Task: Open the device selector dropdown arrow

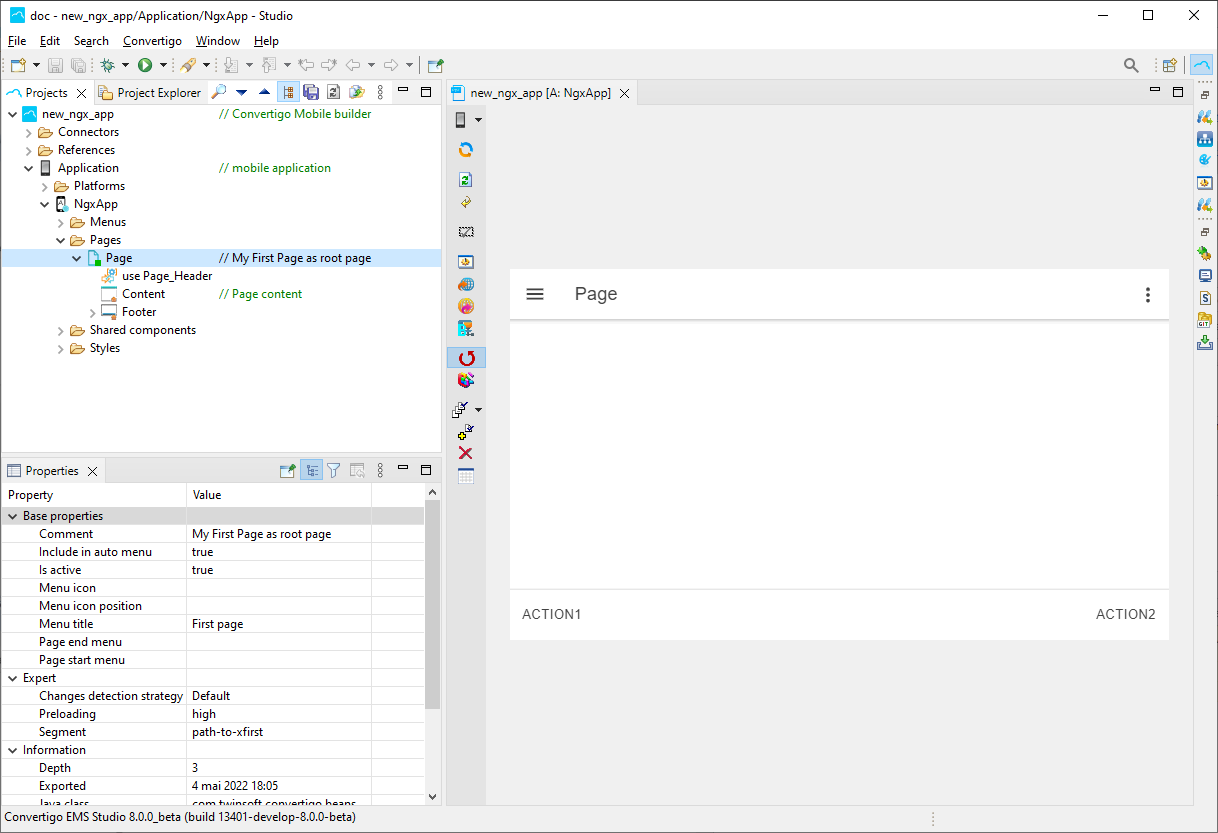Action: pos(478,120)
